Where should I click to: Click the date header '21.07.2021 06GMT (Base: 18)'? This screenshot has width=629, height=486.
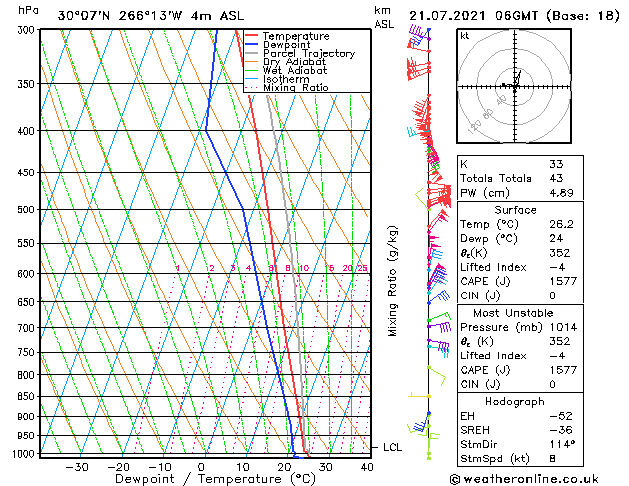pos(514,16)
